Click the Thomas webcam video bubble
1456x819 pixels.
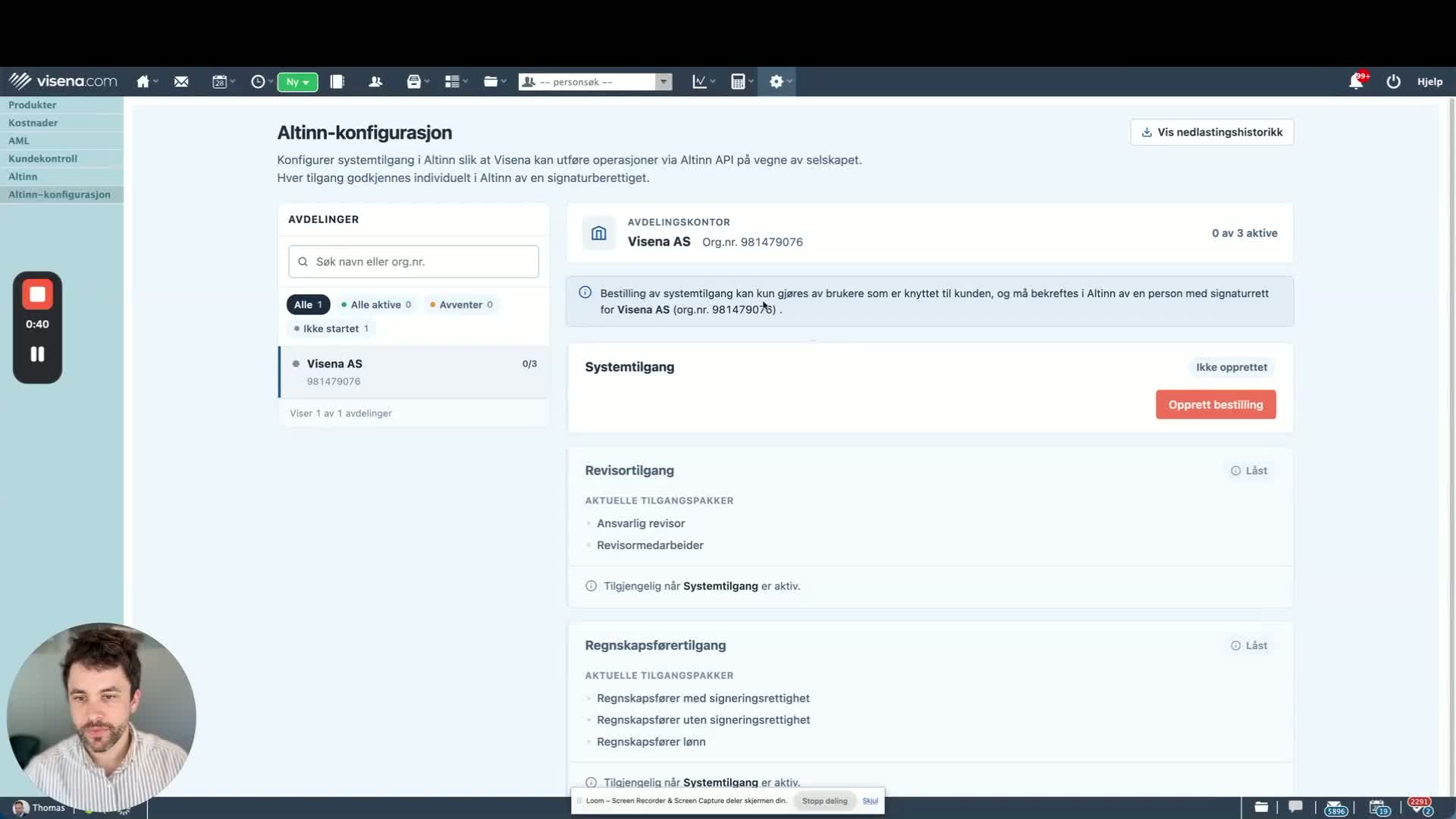coord(101,717)
